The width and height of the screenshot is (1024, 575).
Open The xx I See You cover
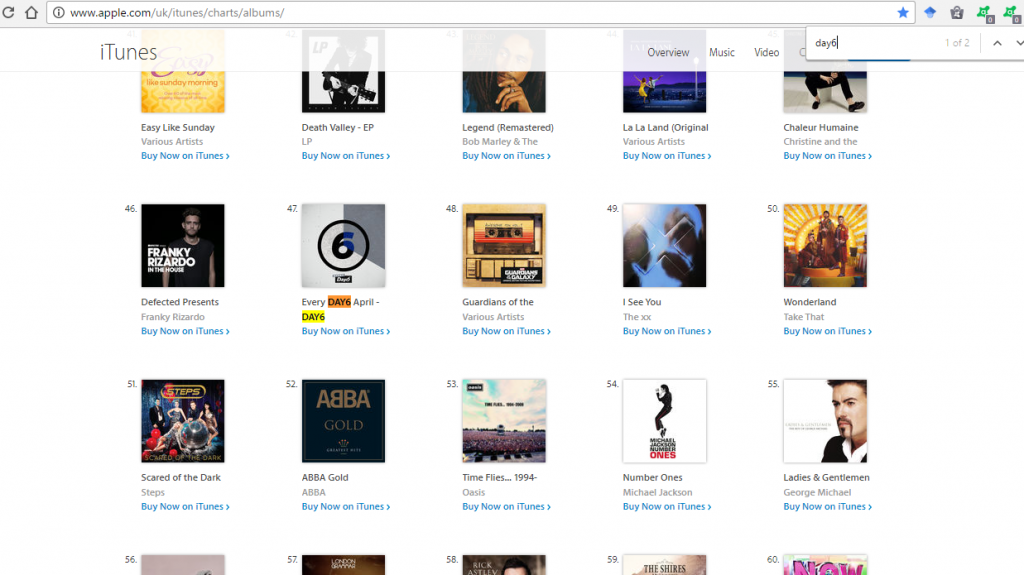click(x=665, y=246)
